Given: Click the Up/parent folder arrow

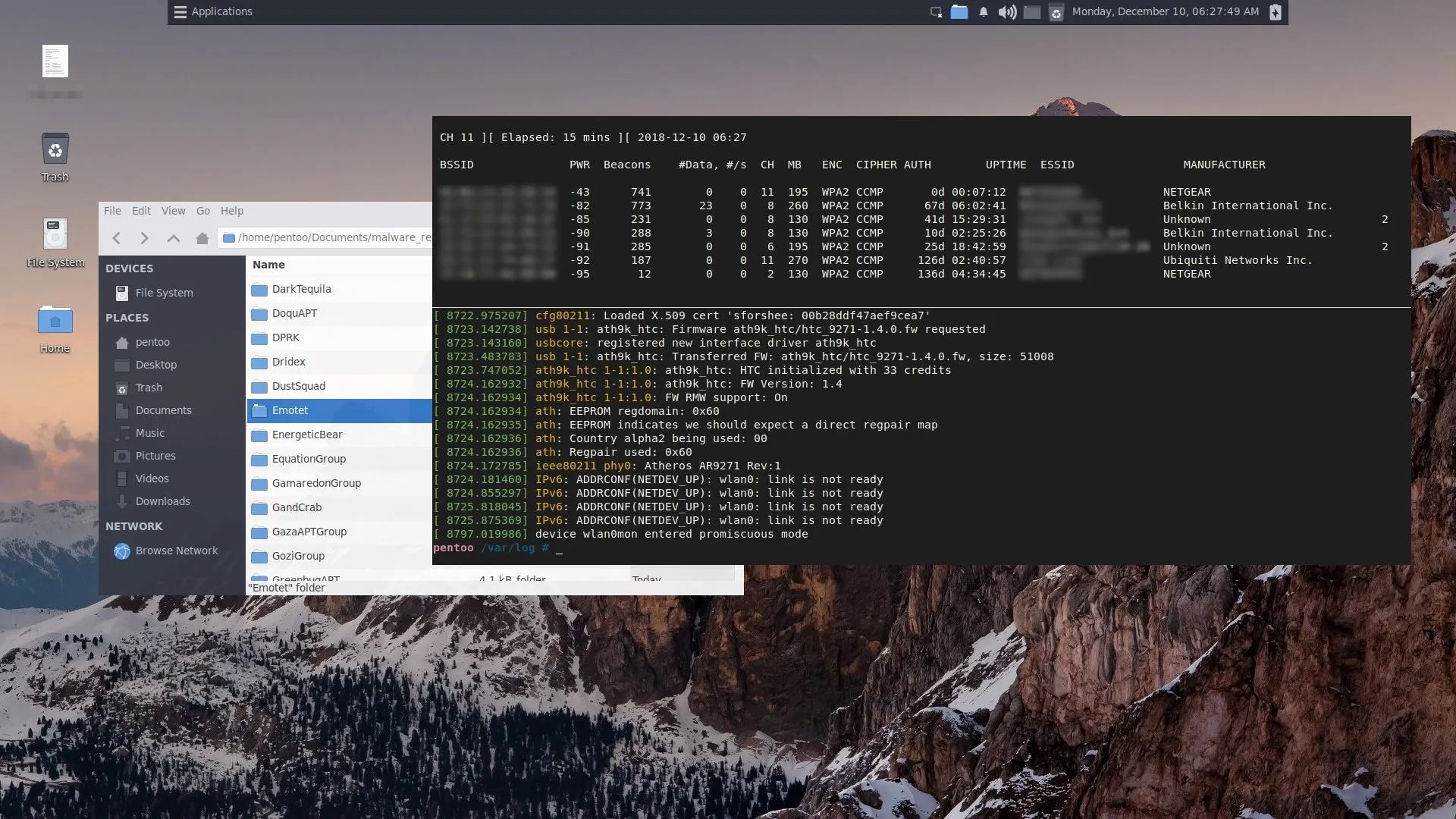Looking at the screenshot, I should (173, 238).
